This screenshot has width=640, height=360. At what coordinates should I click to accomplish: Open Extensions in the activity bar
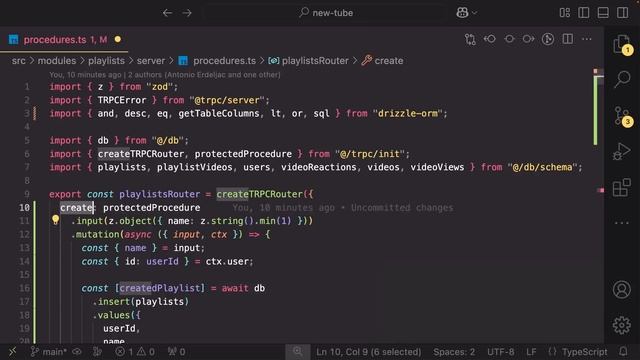[x=622, y=188]
